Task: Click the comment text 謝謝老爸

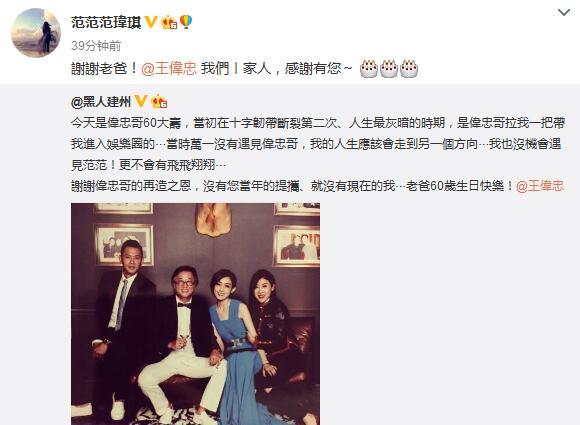Action: pos(99,69)
